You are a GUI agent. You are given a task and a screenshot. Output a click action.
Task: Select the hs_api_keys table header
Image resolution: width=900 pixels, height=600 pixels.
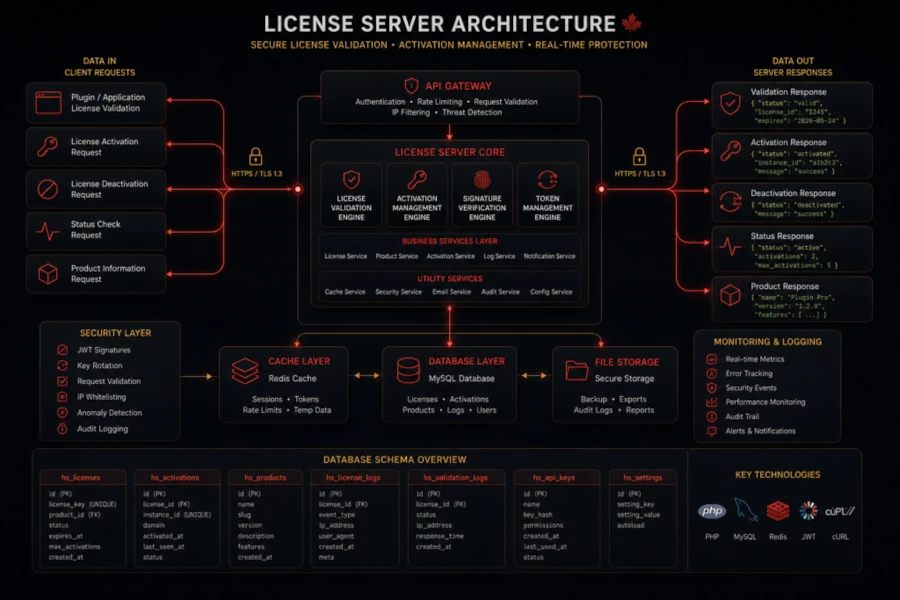click(x=557, y=477)
